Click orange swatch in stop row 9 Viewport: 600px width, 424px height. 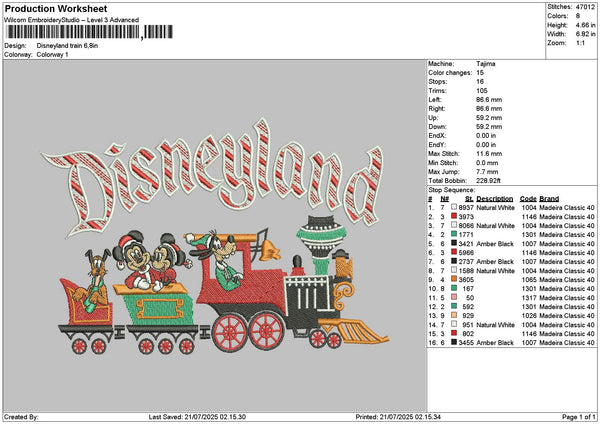(454, 279)
